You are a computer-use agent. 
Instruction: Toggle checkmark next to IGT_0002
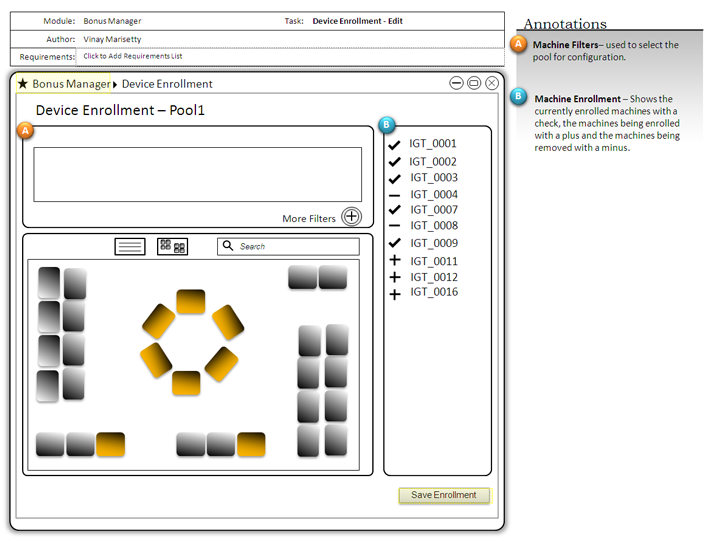tap(395, 162)
